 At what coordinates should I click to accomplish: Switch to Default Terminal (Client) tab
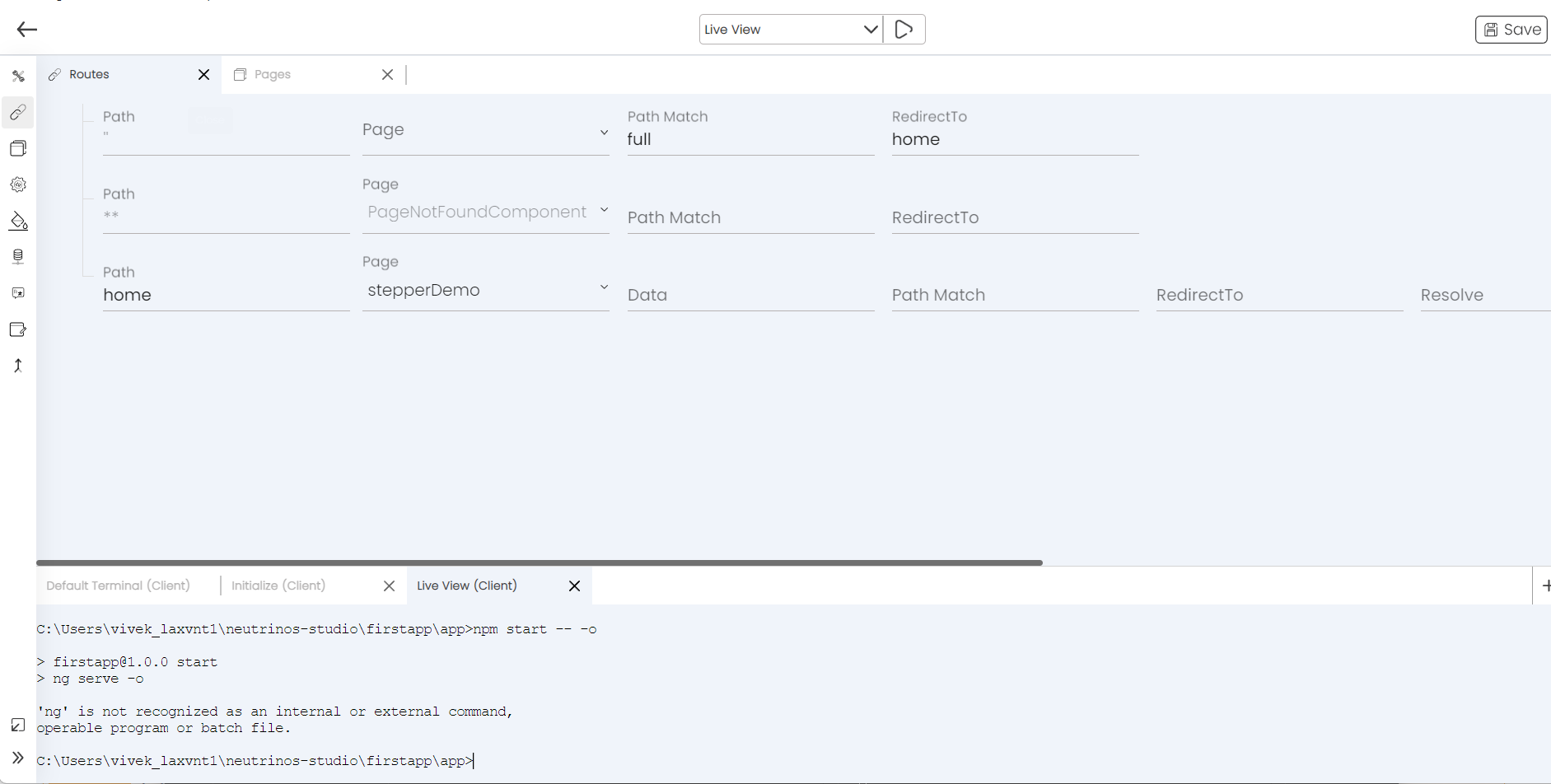118,586
